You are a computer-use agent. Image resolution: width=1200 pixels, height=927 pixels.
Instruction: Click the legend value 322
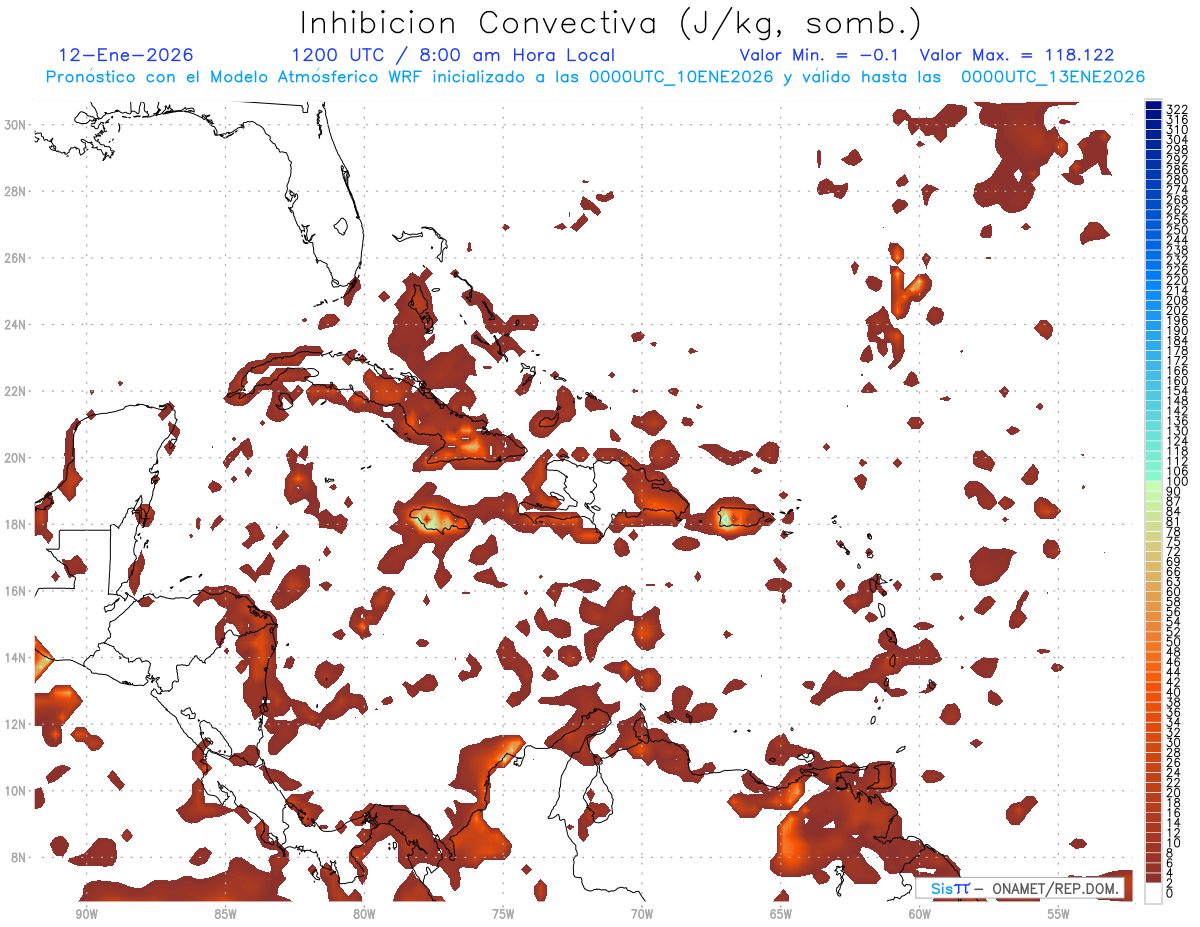pos(1177,109)
